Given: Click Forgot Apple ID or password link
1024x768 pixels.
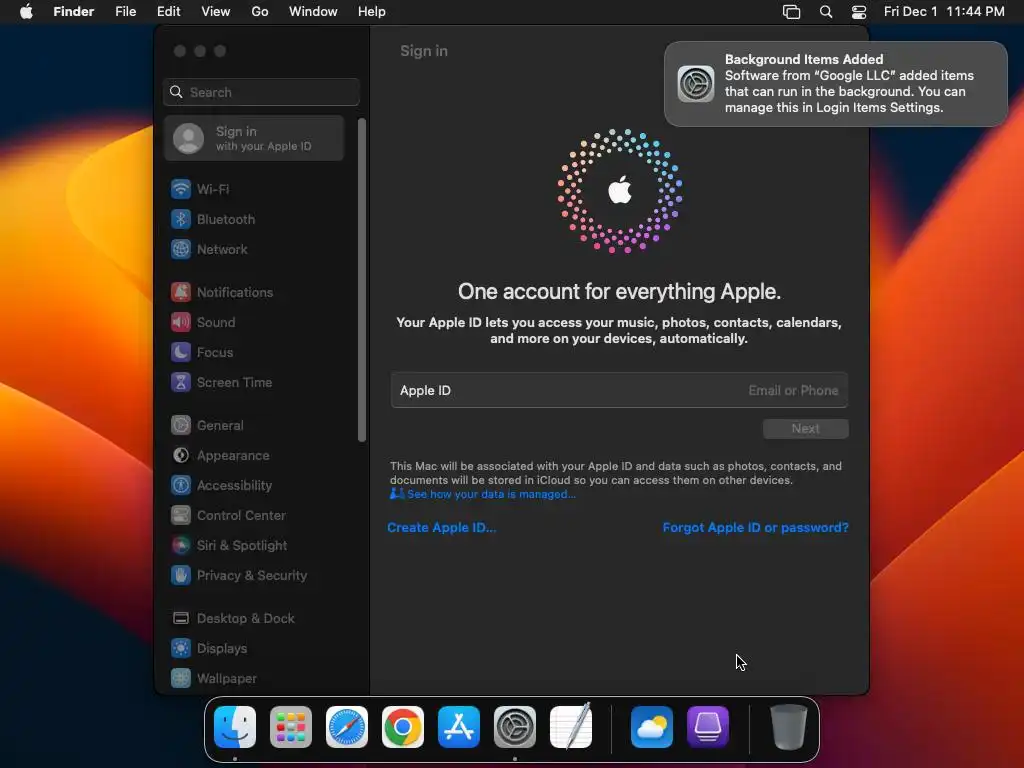Looking at the screenshot, I should point(756,528).
